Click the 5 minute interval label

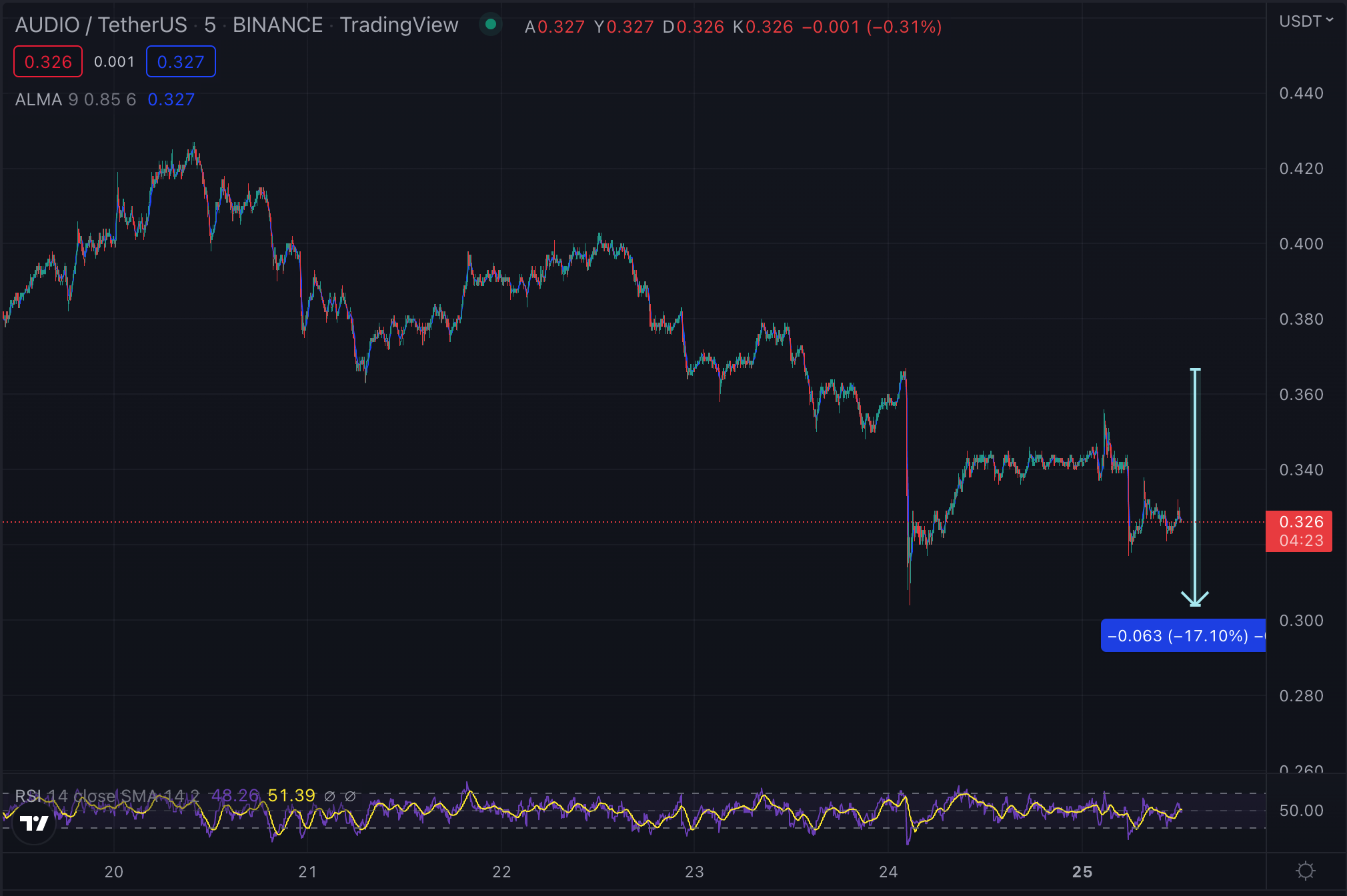click(210, 25)
